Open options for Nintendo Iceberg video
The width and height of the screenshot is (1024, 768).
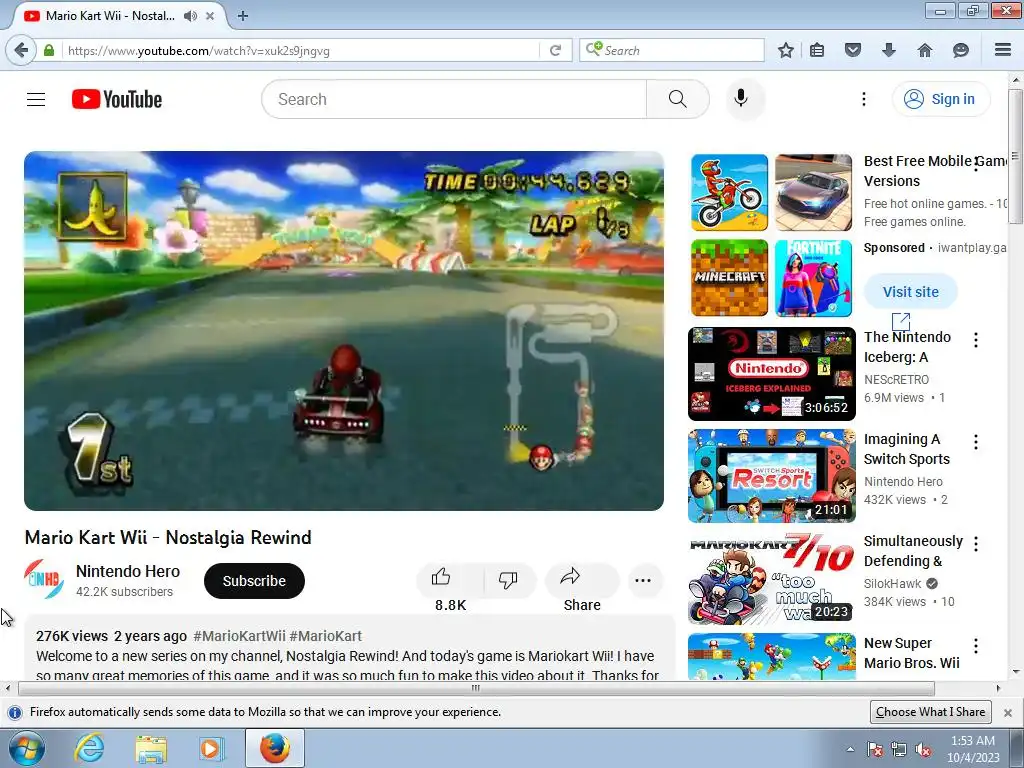pyautogui.click(x=976, y=340)
